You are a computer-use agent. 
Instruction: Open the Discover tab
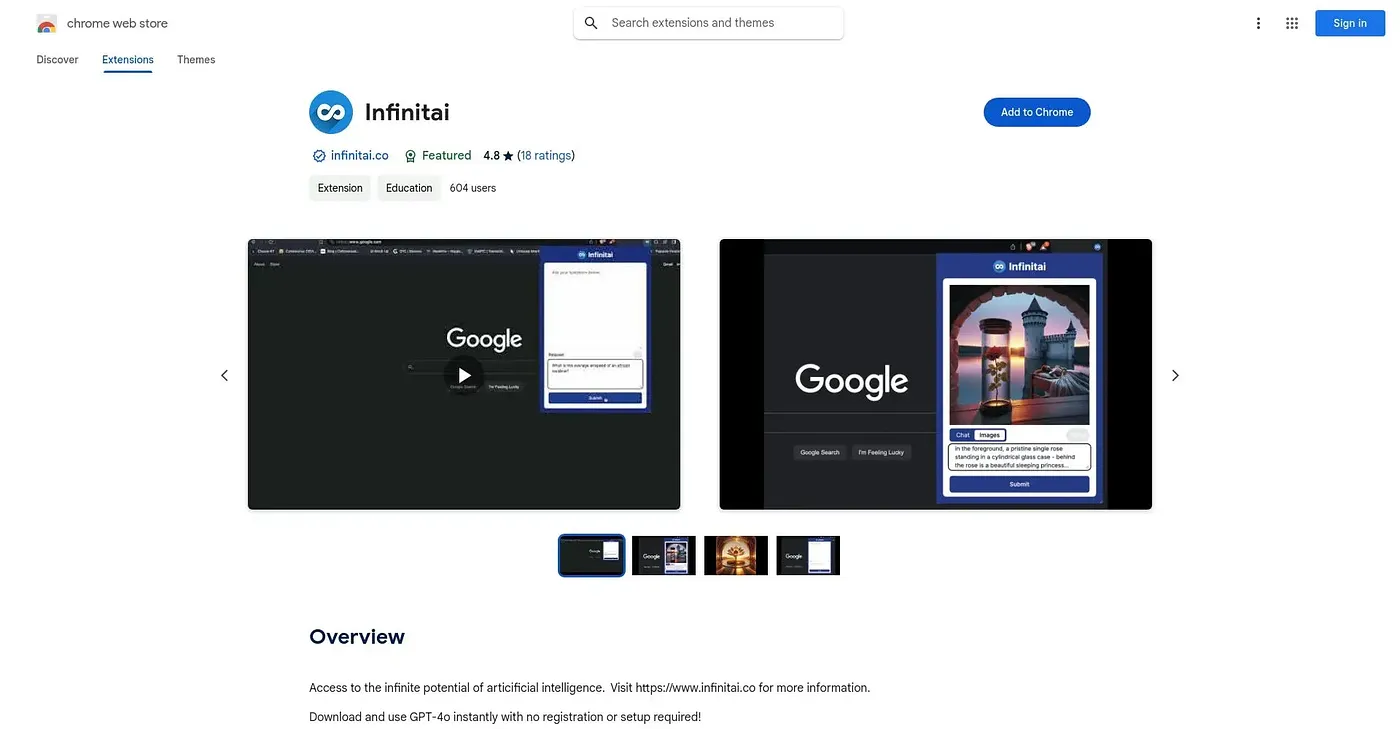point(57,60)
